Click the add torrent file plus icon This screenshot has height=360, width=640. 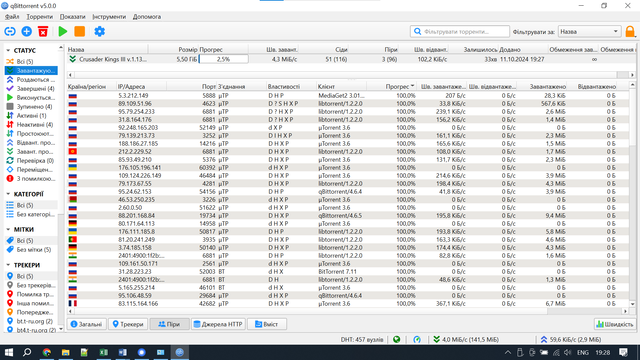point(27,31)
